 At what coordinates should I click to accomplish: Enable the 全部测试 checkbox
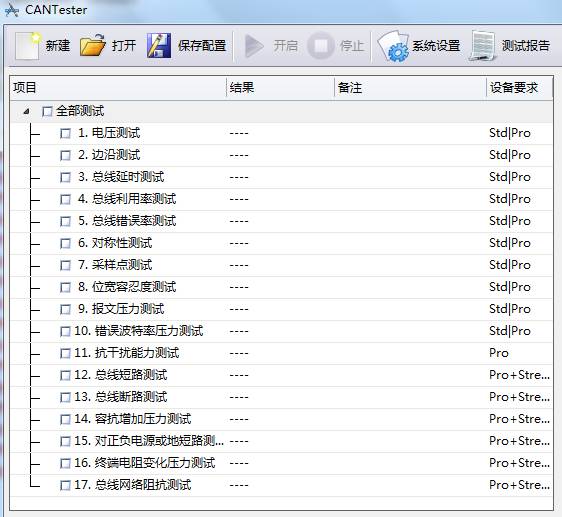coord(47,112)
